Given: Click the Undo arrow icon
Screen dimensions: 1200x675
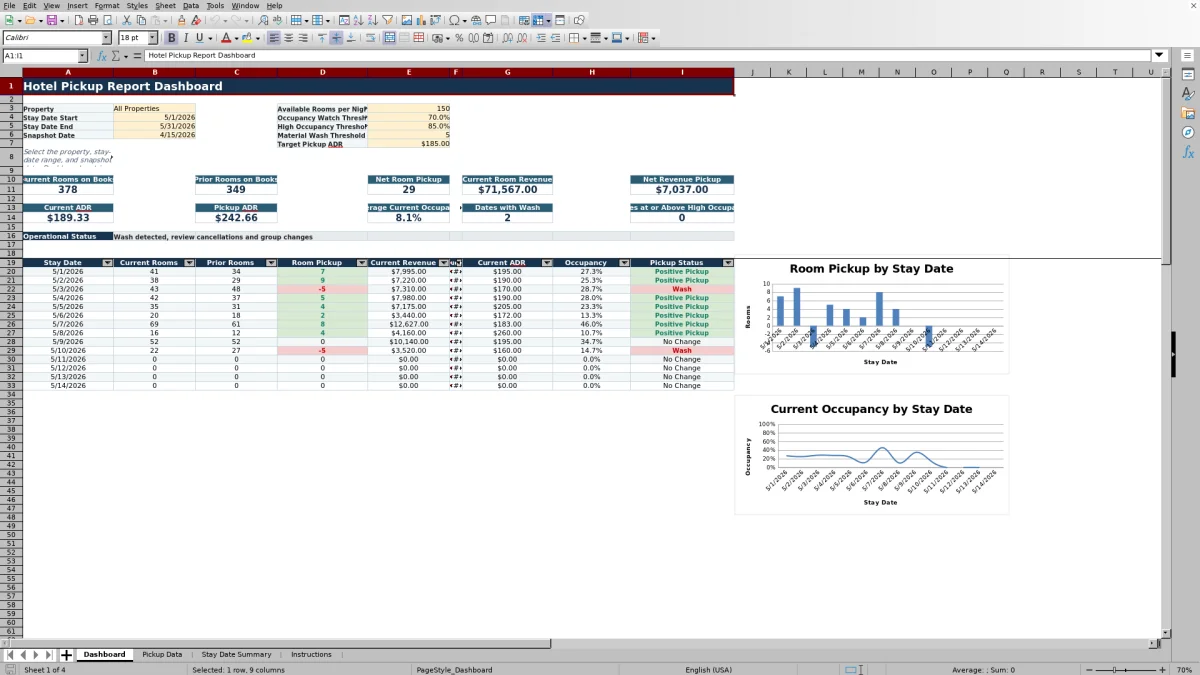Looking at the screenshot, I should 215,20.
